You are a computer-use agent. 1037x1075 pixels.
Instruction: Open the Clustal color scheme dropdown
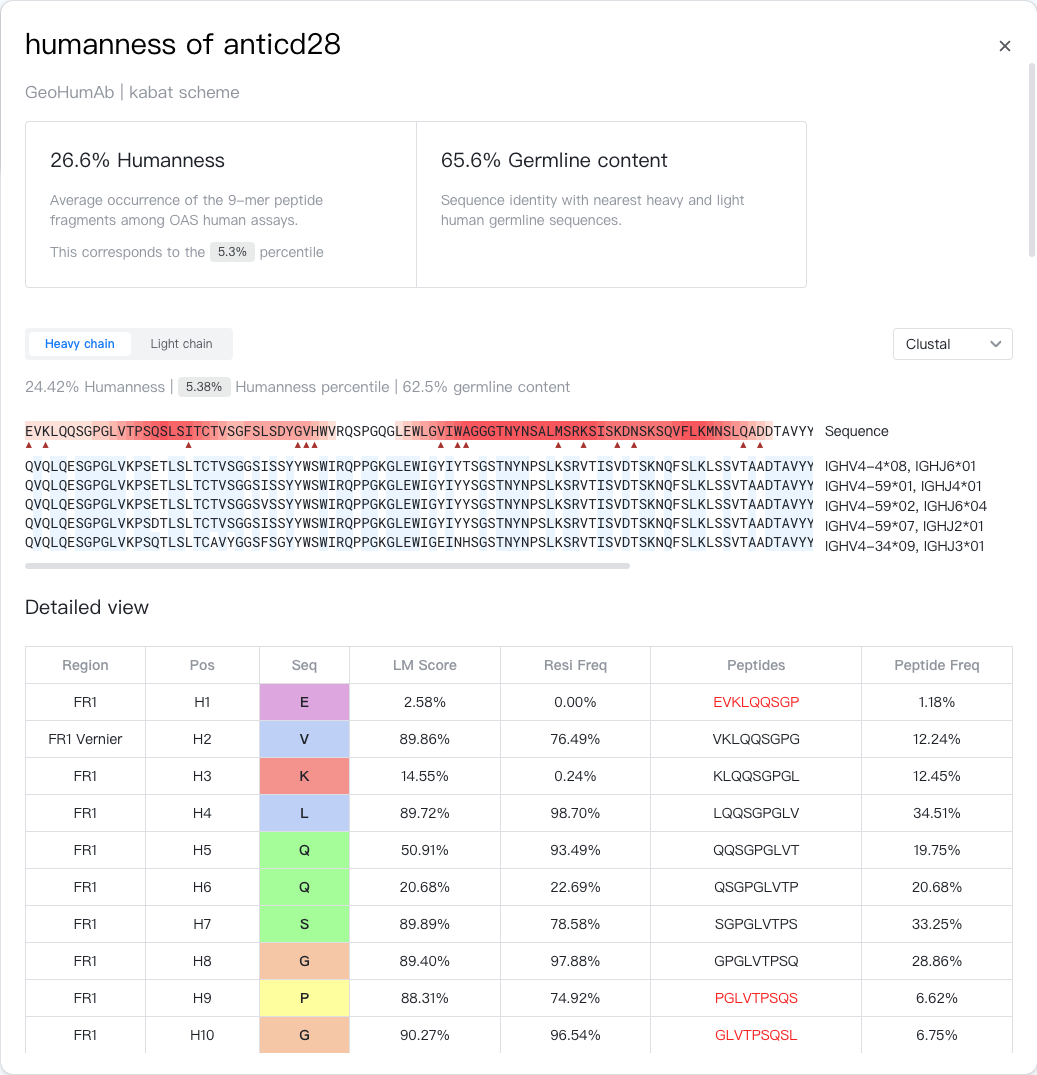pyautogui.click(x=952, y=344)
